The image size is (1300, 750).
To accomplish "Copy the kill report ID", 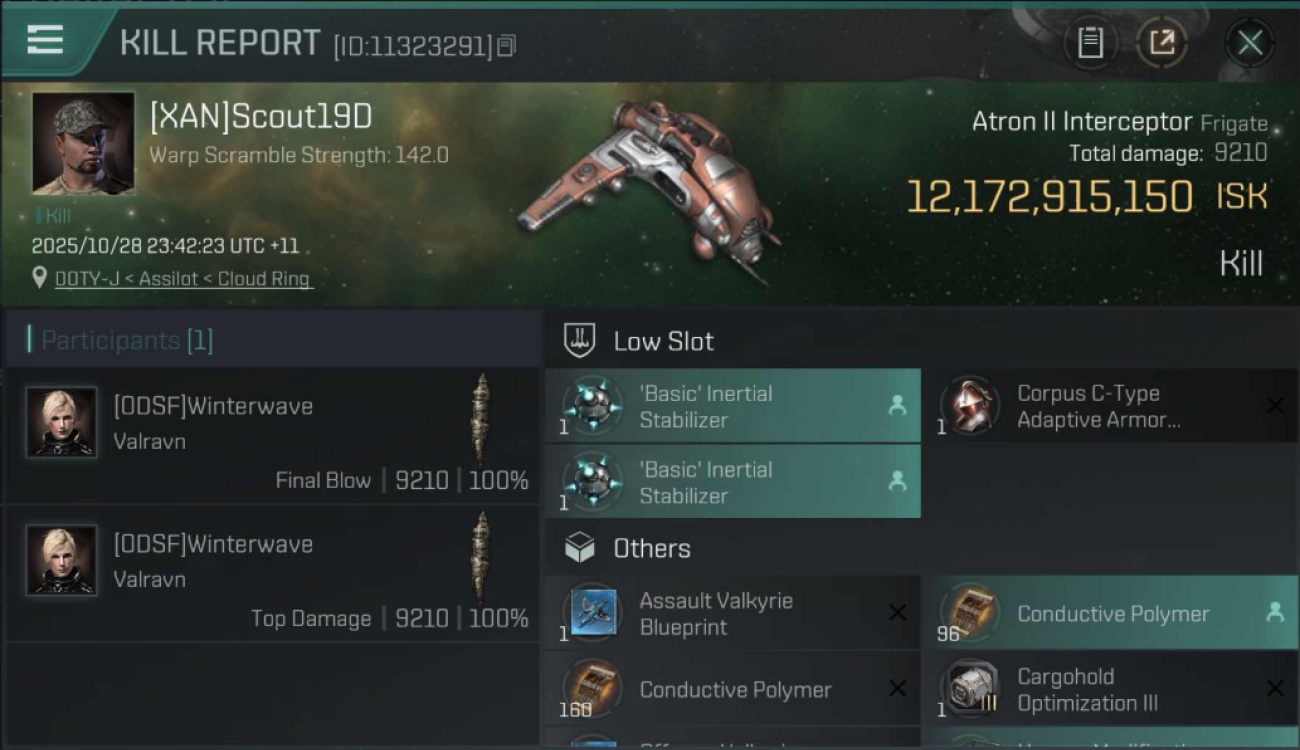I will point(506,46).
